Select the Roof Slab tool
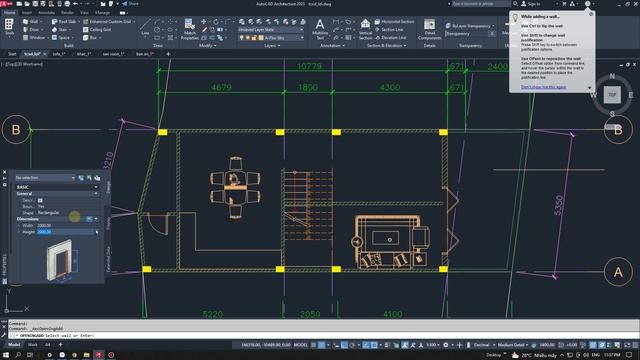Image resolution: width=640 pixels, height=360 pixels. (x=64, y=21)
